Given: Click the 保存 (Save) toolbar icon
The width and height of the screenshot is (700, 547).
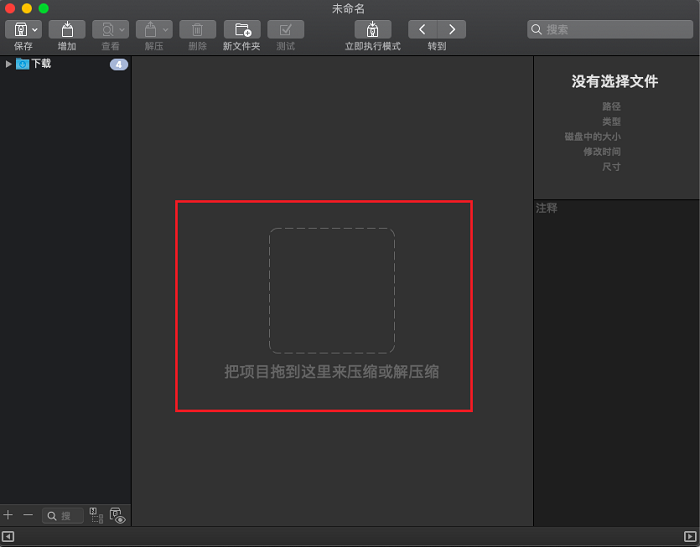Looking at the screenshot, I should pos(18,30).
